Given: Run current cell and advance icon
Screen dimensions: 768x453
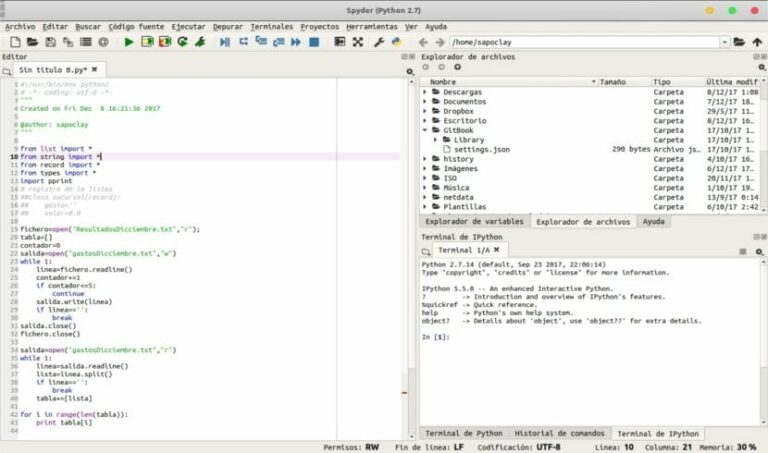Looking at the screenshot, I should [x=165, y=42].
